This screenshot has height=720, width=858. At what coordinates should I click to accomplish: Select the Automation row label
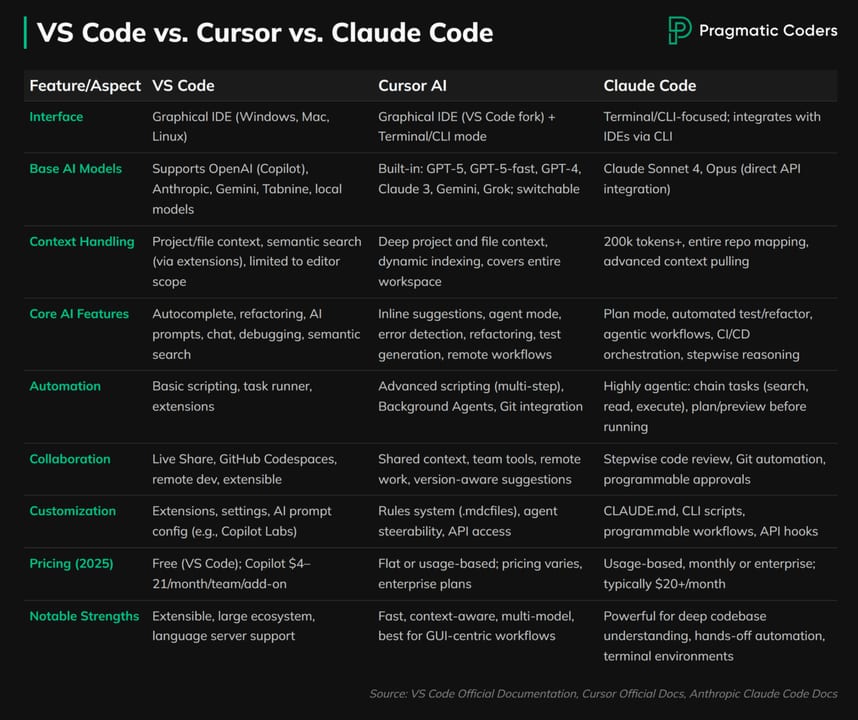65,386
